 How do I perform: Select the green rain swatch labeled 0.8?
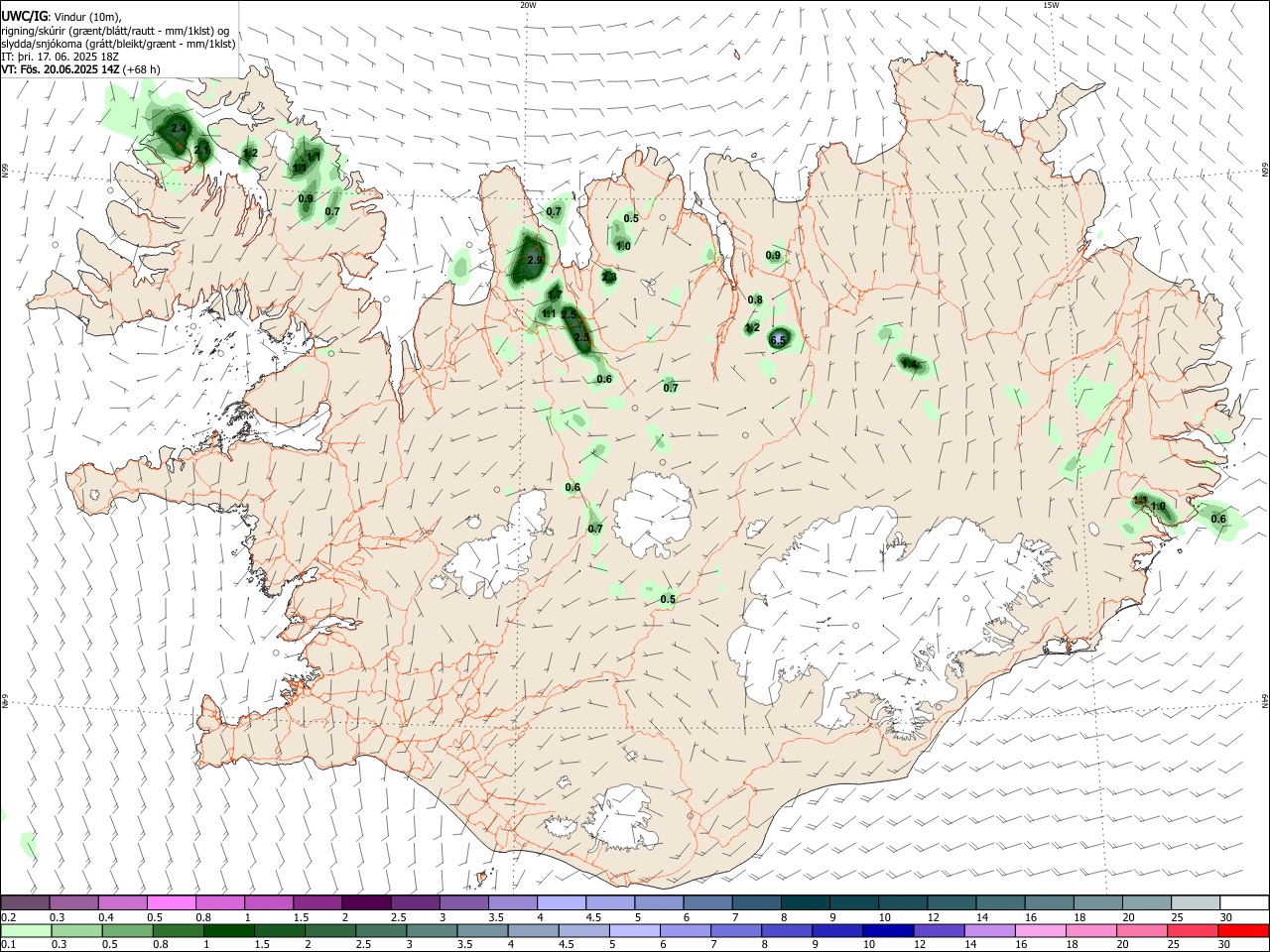point(179,930)
